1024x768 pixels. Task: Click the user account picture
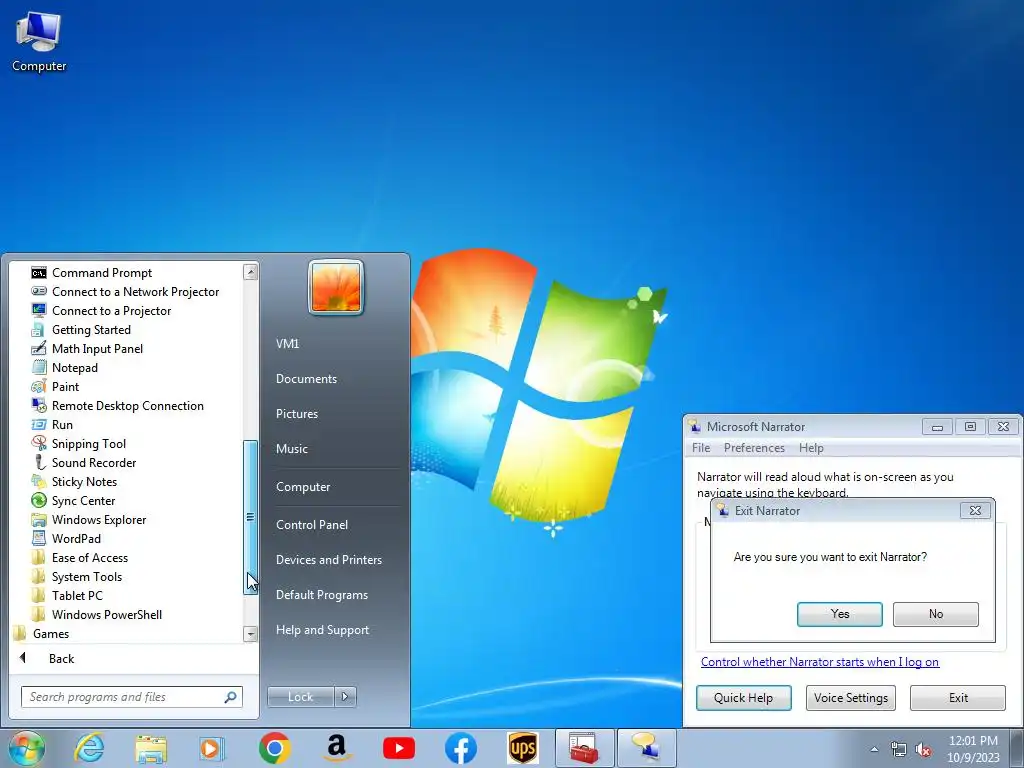point(336,287)
